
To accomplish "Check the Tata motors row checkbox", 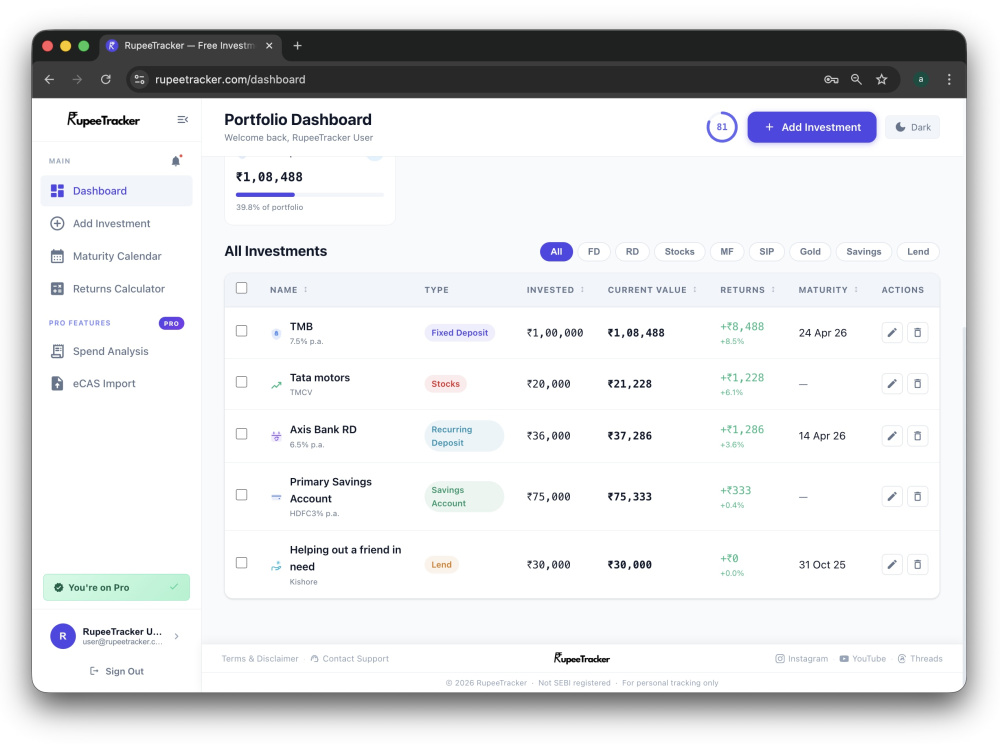I will [242, 382].
